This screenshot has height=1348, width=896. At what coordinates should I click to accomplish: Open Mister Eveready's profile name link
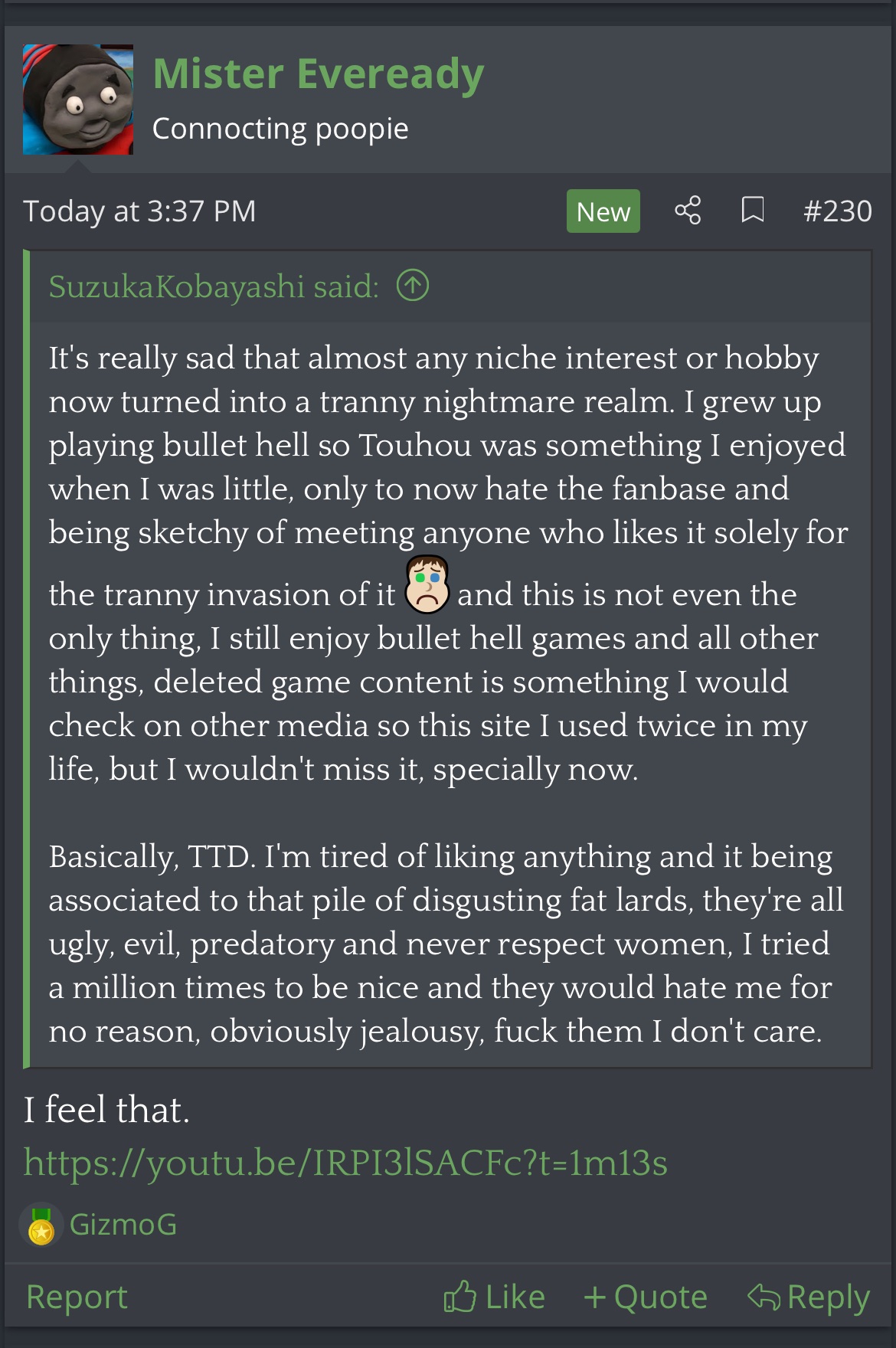click(x=319, y=74)
